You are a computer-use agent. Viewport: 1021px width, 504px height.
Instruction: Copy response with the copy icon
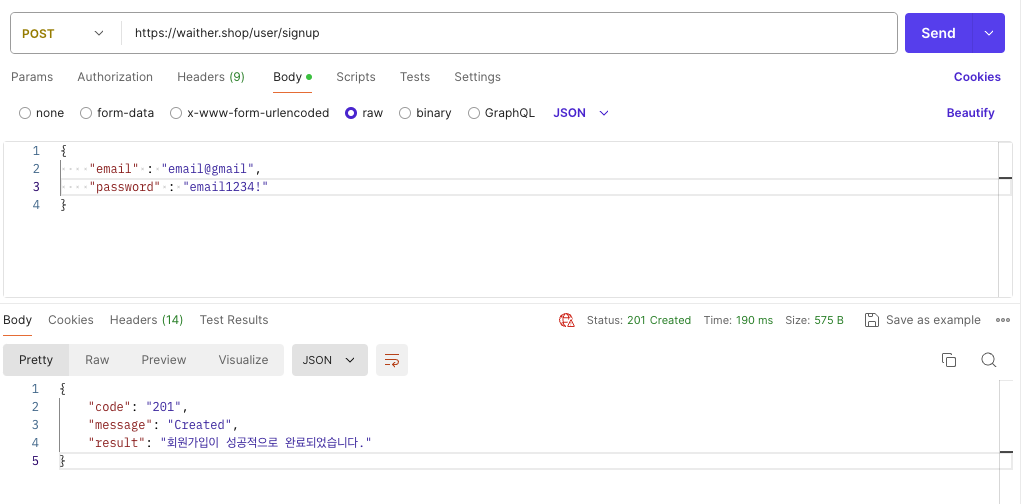click(x=949, y=360)
